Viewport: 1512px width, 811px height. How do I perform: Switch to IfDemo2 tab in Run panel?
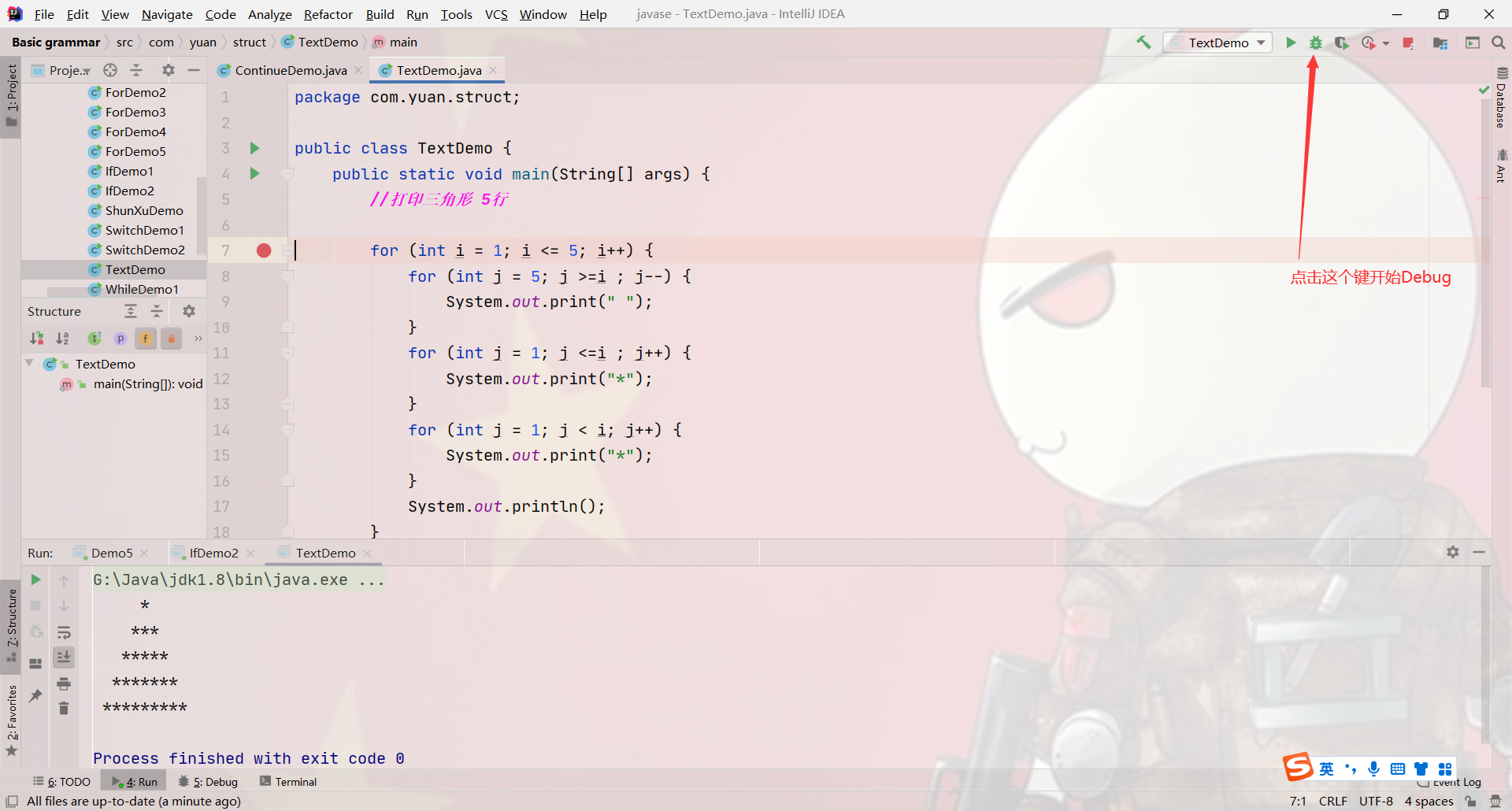213,553
